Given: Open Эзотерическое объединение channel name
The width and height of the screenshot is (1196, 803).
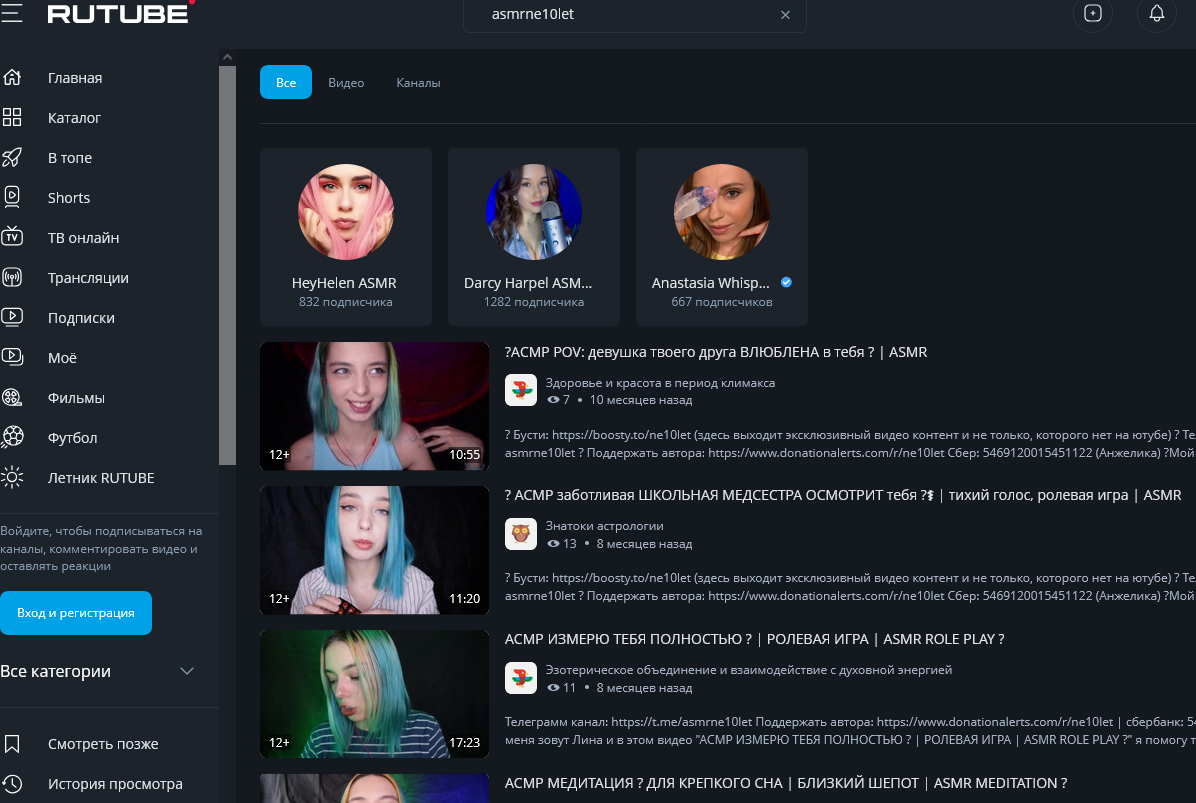Looking at the screenshot, I should [x=748, y=670].
